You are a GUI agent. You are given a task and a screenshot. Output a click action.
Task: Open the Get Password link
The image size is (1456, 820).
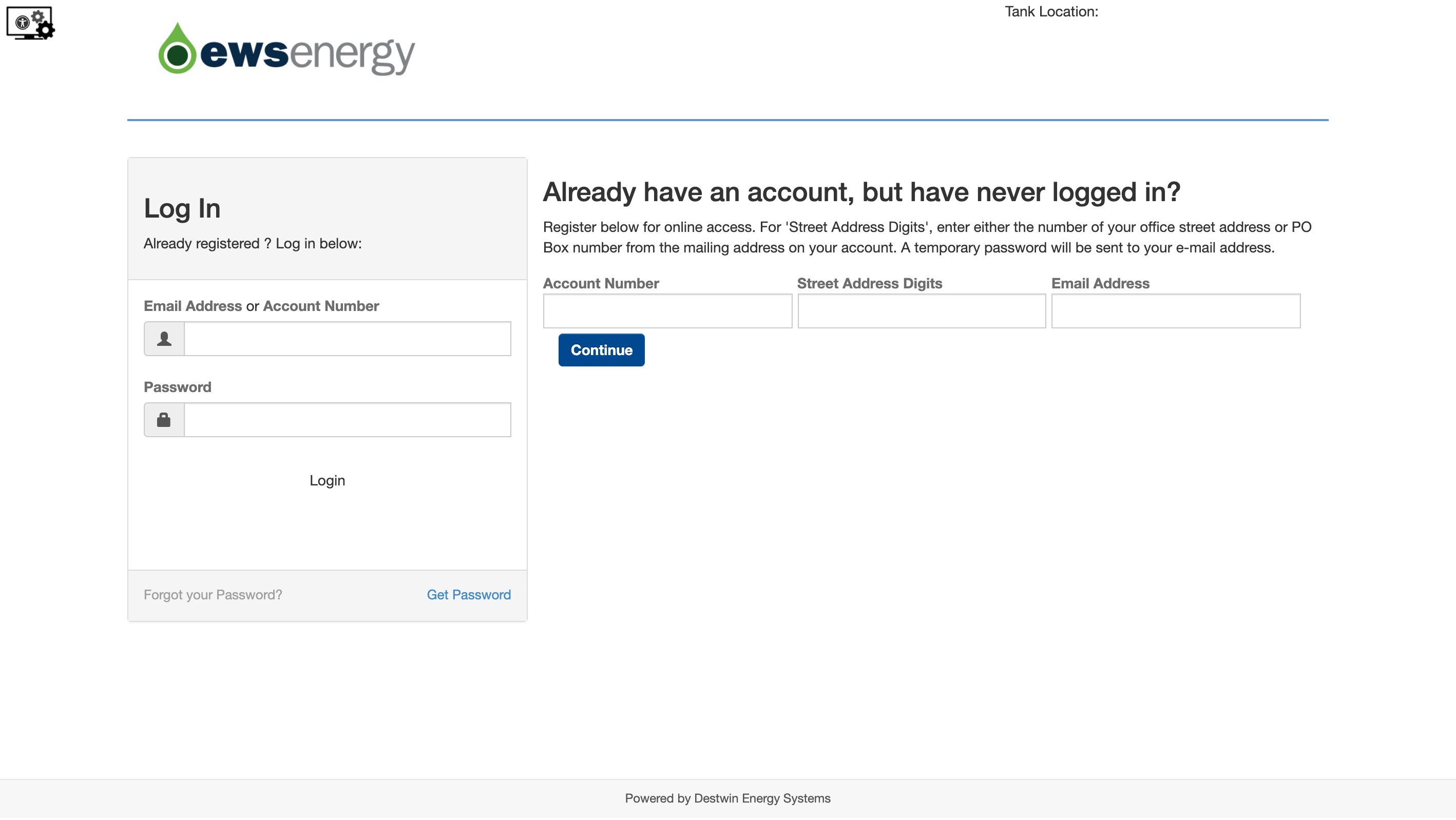click(x=468, y=595)
